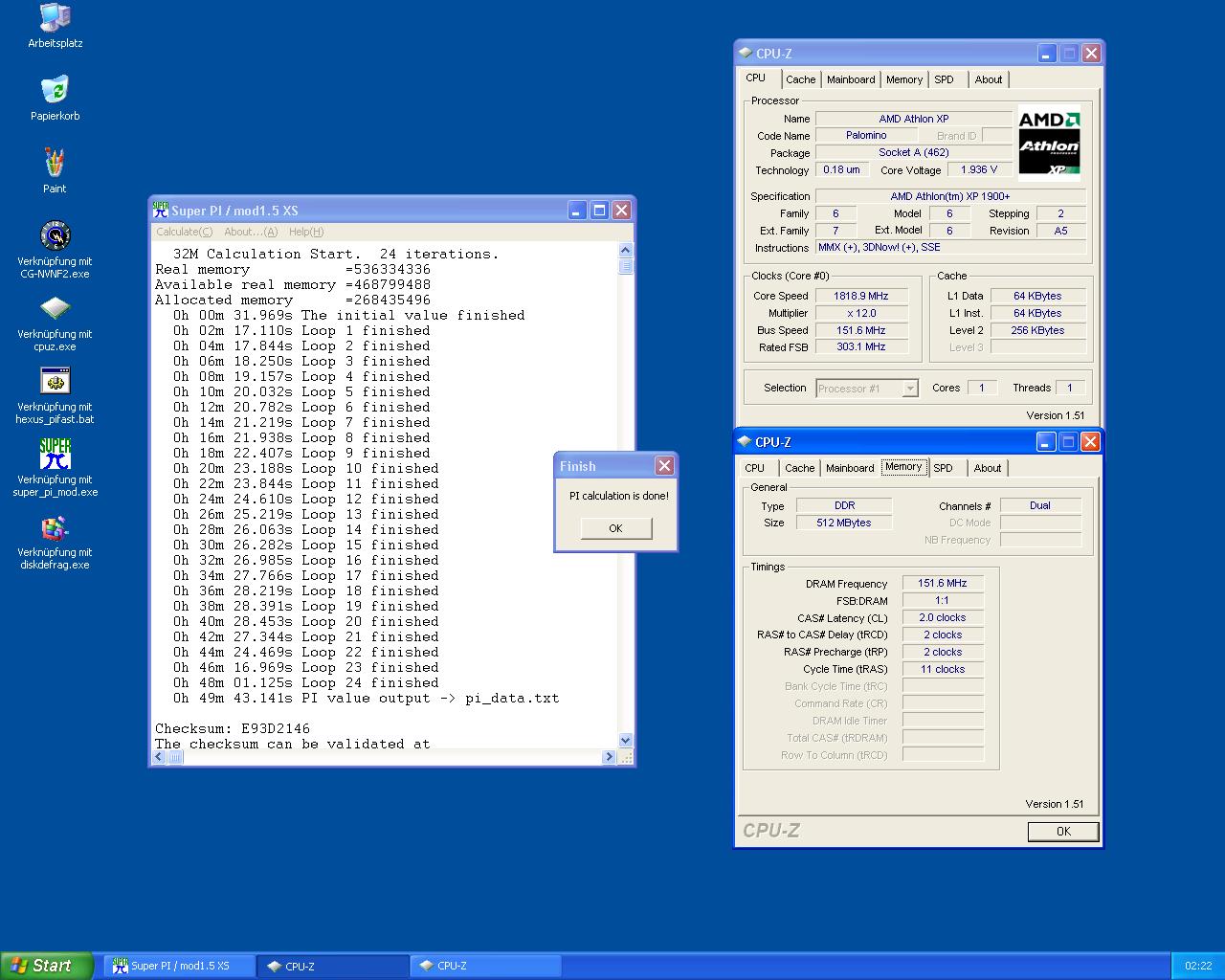Click the 'PI calculation is done!' message

(x=619, y=496)
